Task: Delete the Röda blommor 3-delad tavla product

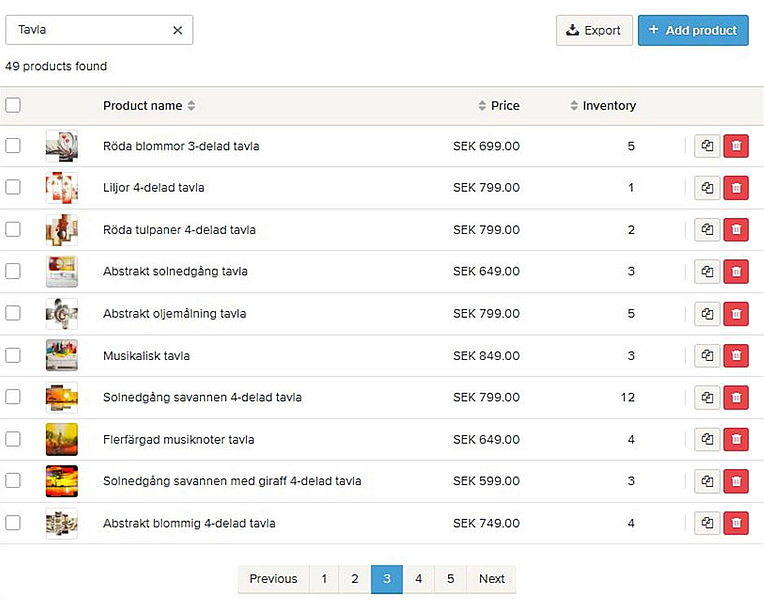Action: [736, 146]
